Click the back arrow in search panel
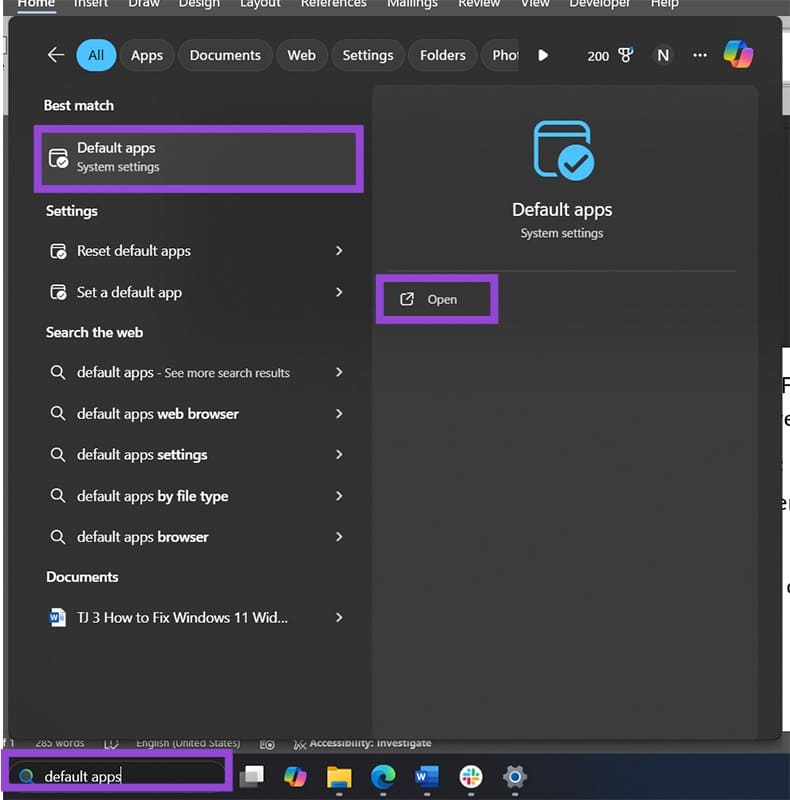 [56, 55]
